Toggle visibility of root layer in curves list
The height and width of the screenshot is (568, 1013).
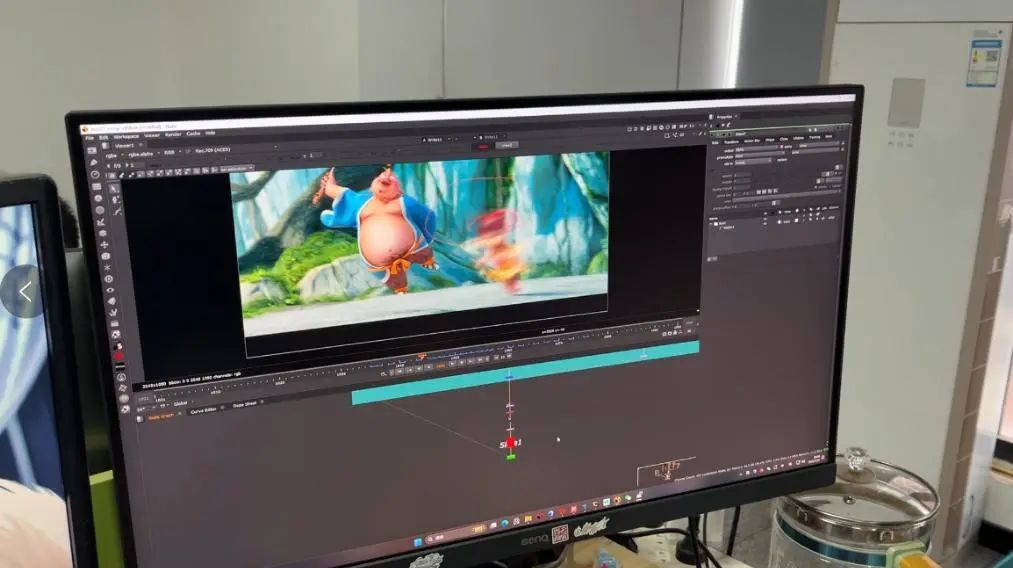coord(765,223)
